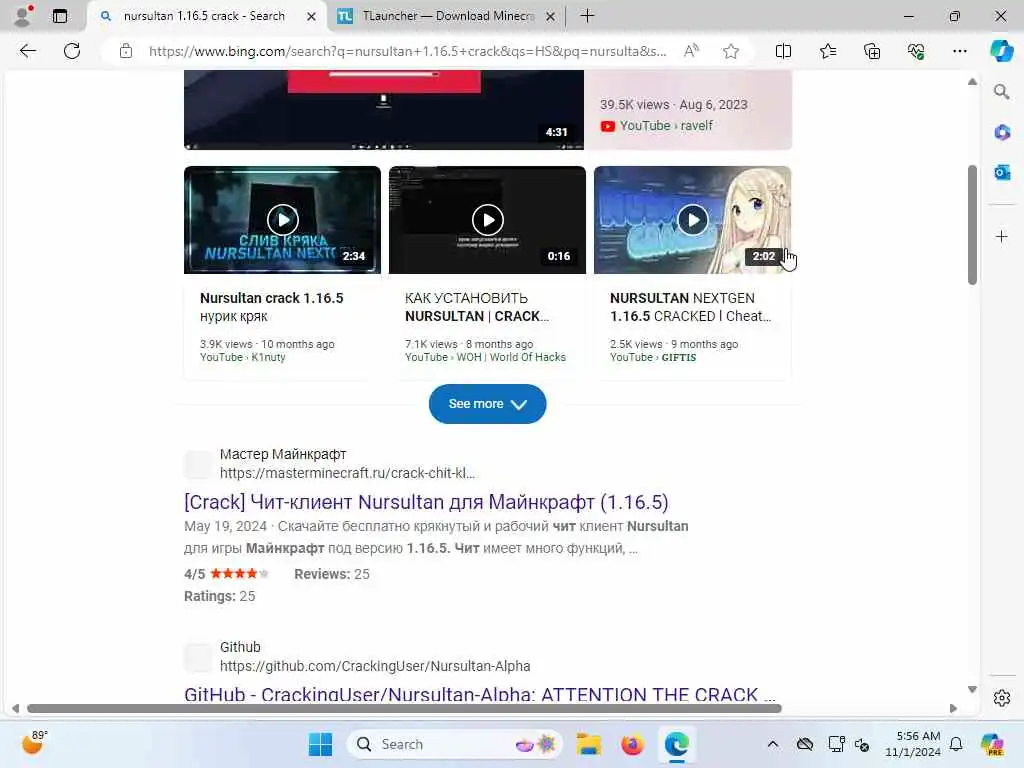Play the Nursultan crack 1.16.5 video

point(282,220)
